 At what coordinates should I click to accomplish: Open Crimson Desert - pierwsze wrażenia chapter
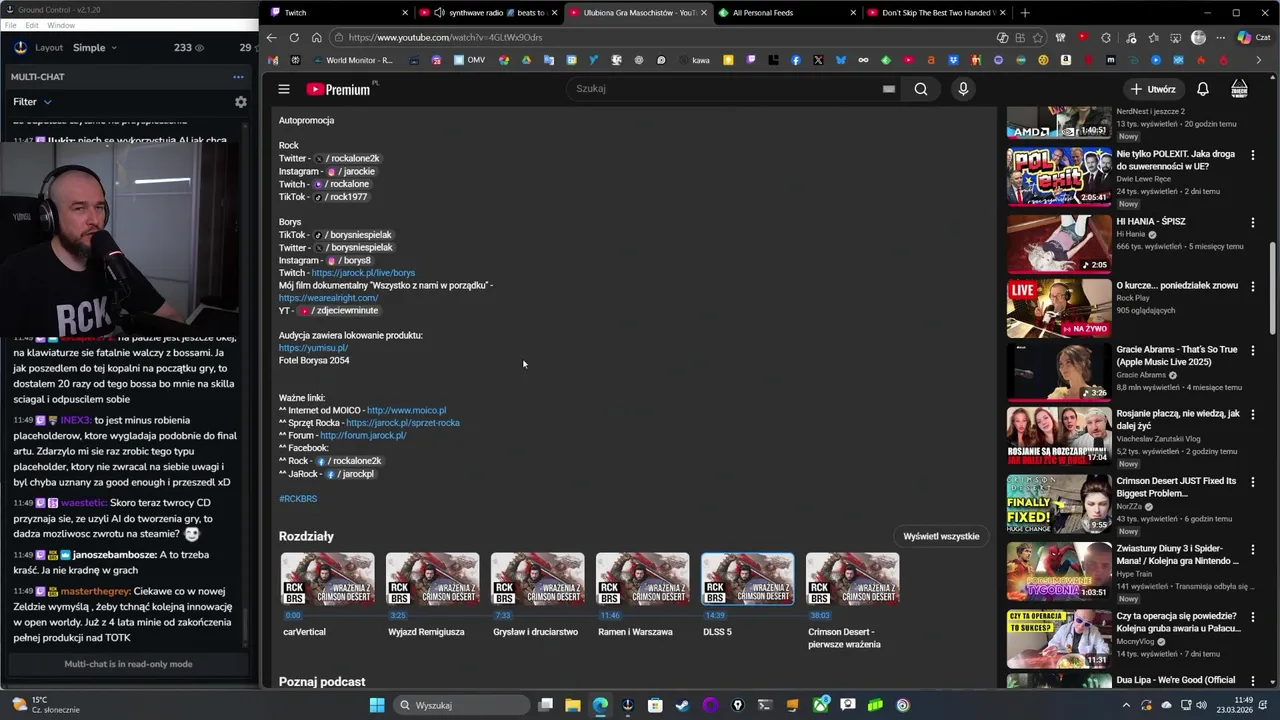(x=853, y=579)
